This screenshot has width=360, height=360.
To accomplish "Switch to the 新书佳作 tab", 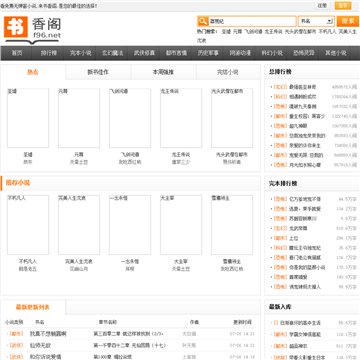I will [98, 72].
